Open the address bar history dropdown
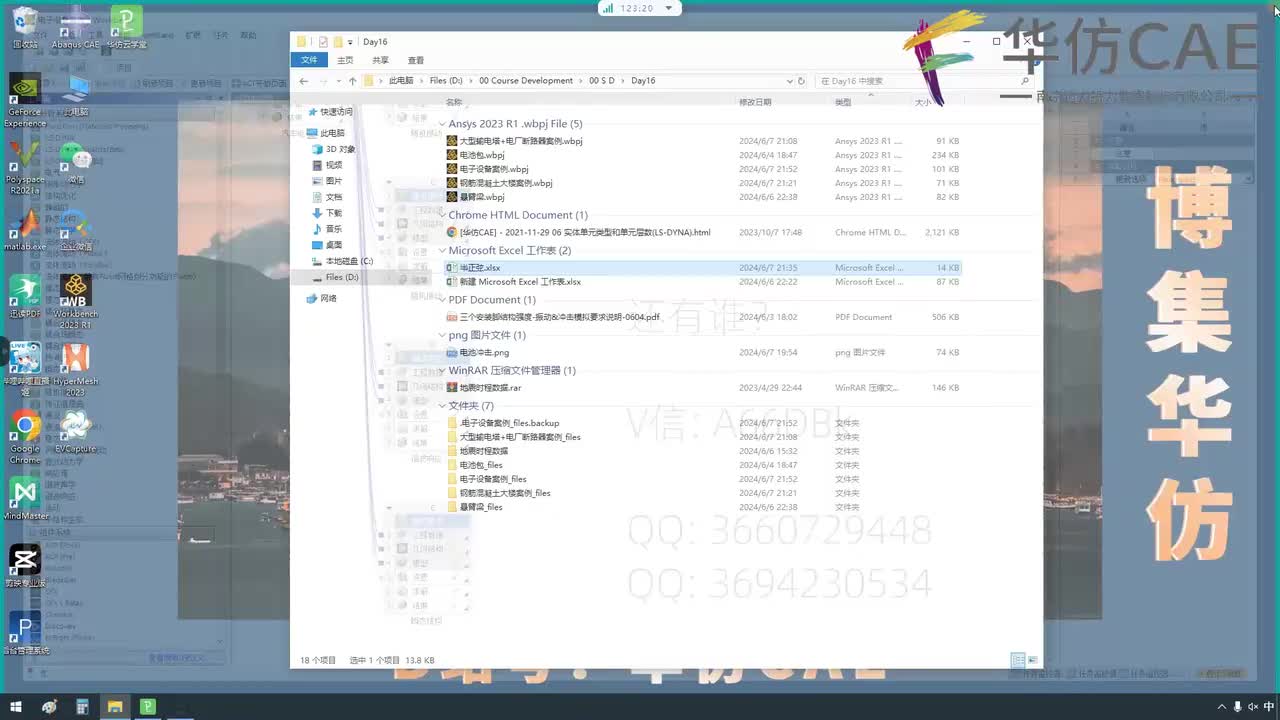This screenshot has height=720, width=1280. [789, 81]
